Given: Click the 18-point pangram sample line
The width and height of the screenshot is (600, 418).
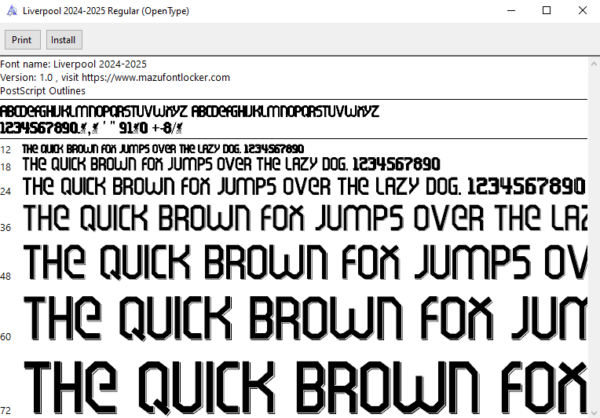Looking at the screenshot, I should tap(232, 165).
